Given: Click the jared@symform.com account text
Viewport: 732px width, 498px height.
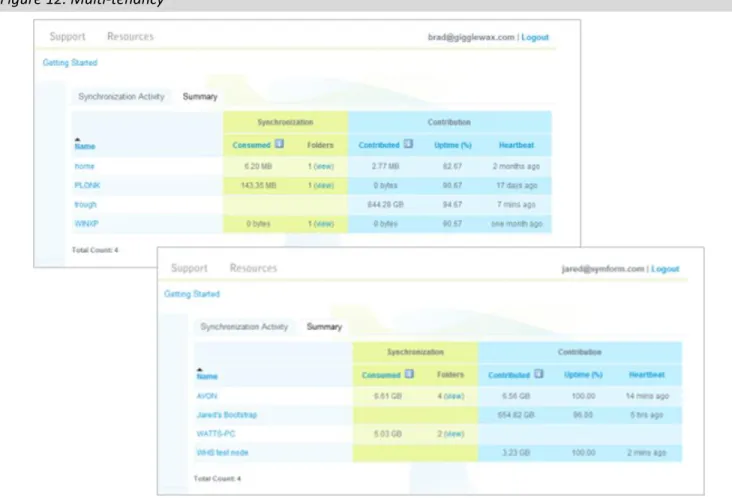Looking at the screenshot, I should point(603,269).
